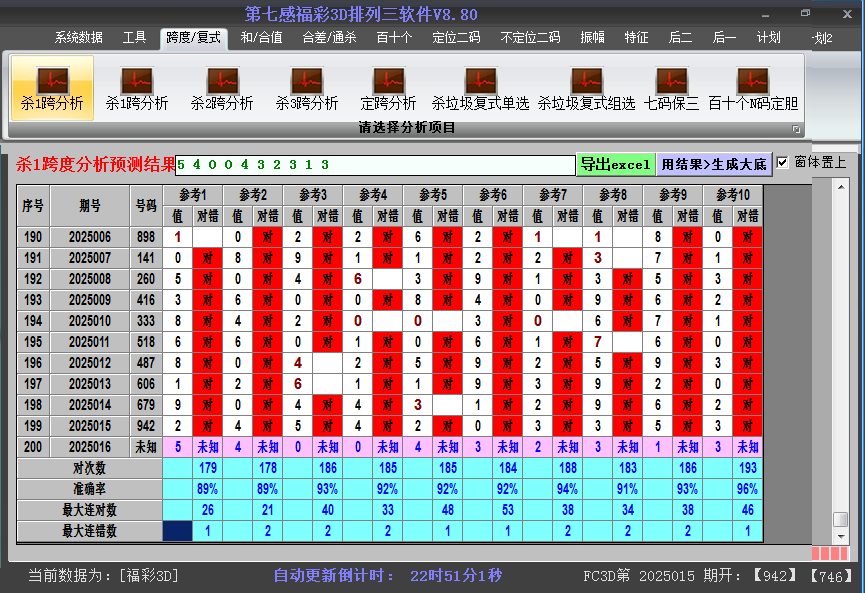Click the 准确率 row label
The width and height of the screenshot is (865, 593).
point(89,489)
